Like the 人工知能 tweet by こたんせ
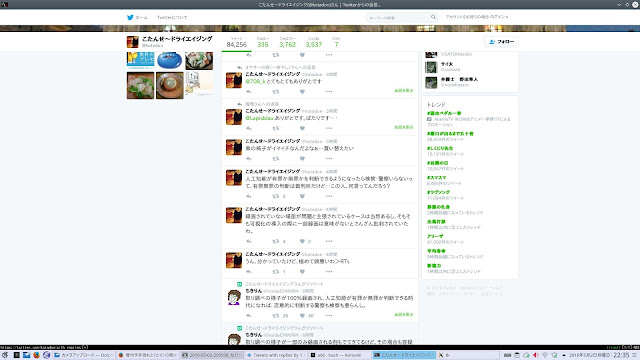 point(302,196)
